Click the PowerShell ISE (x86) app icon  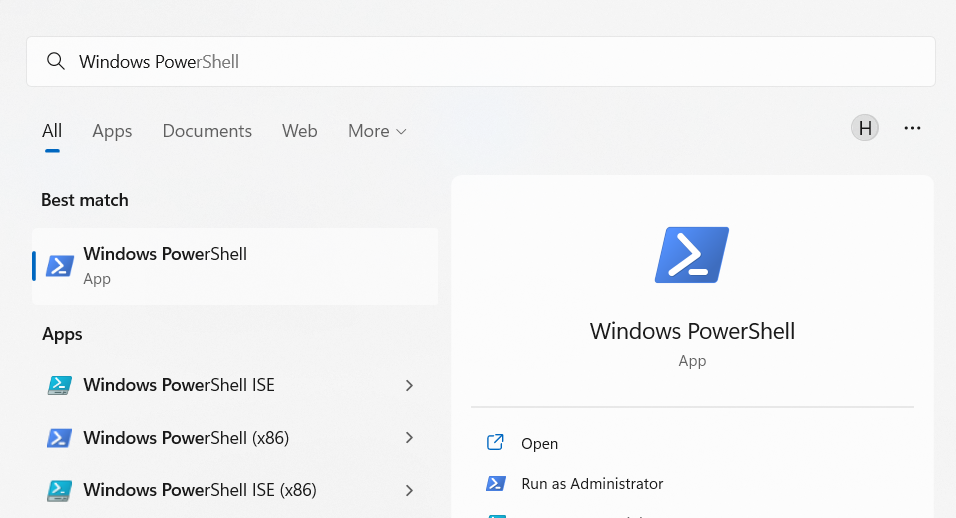60,490
